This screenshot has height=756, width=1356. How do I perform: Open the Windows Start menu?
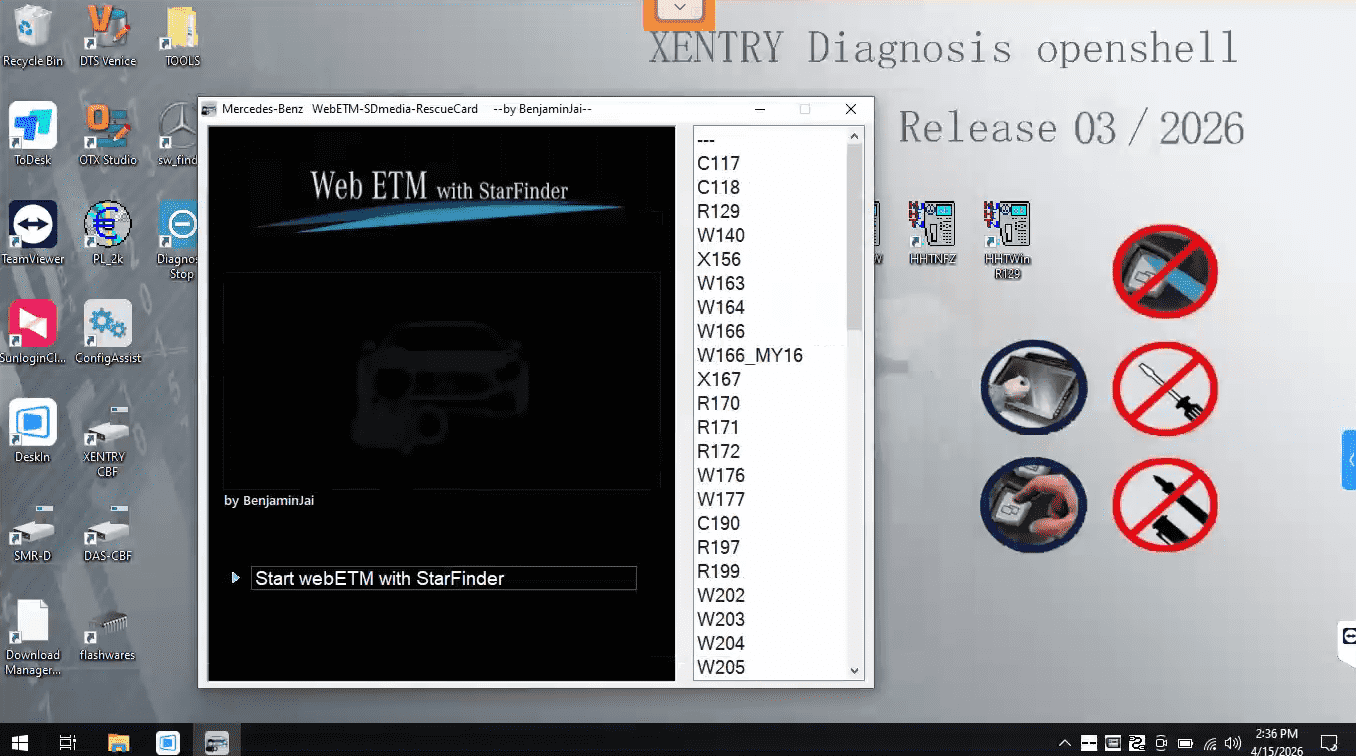pos(20,742)
